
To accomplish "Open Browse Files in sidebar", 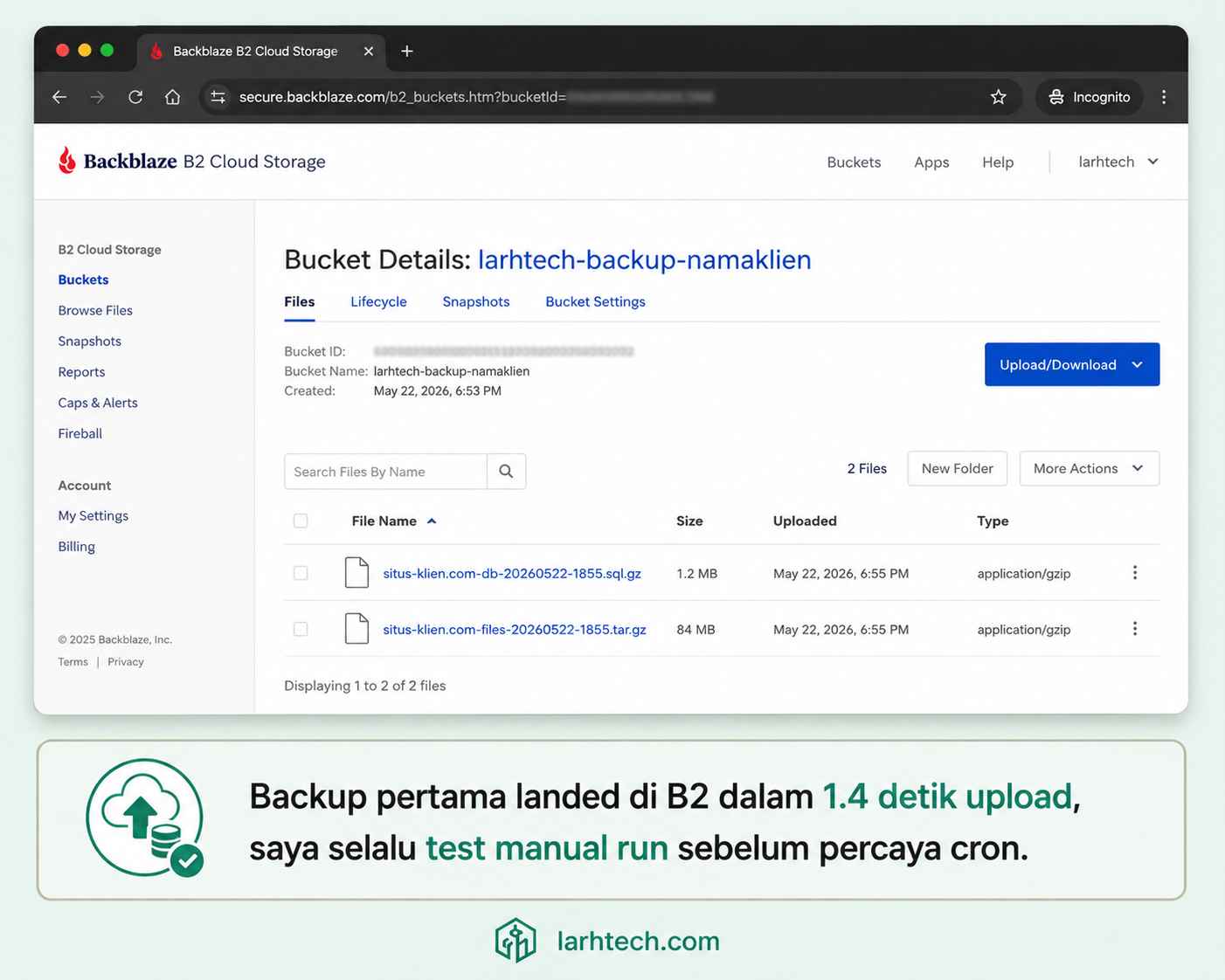I will click(x=95, y=310).
